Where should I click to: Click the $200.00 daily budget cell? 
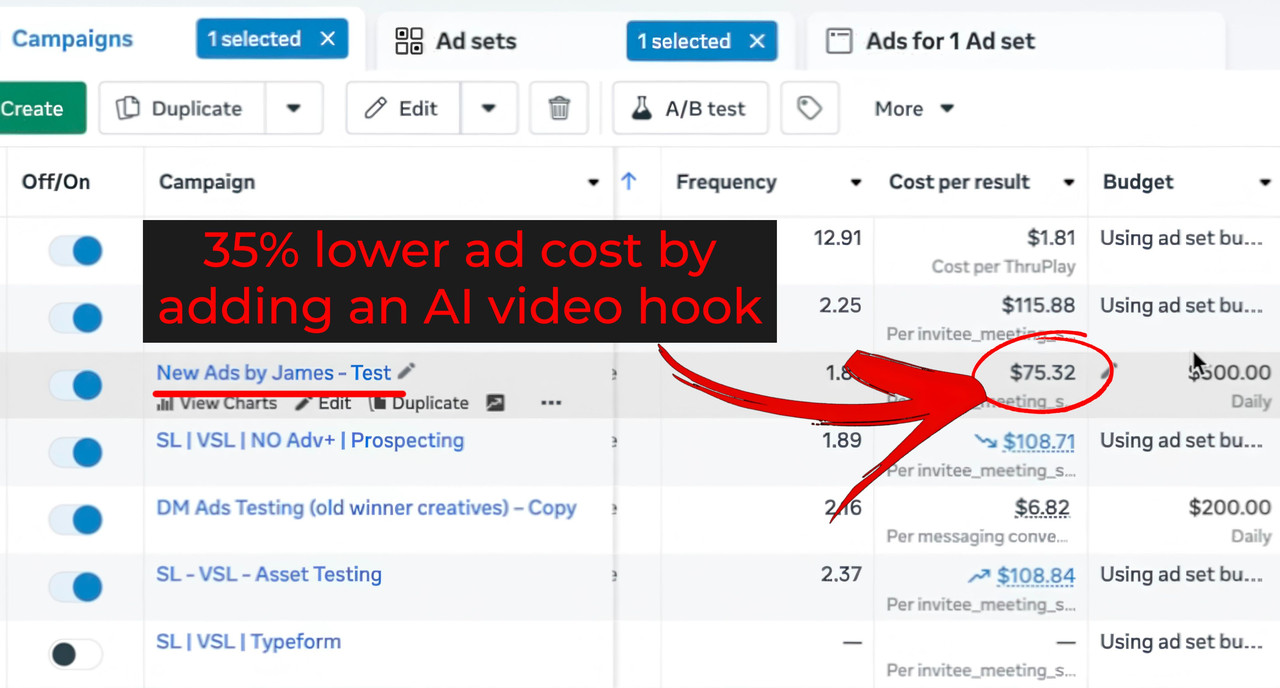(1230, 508)
